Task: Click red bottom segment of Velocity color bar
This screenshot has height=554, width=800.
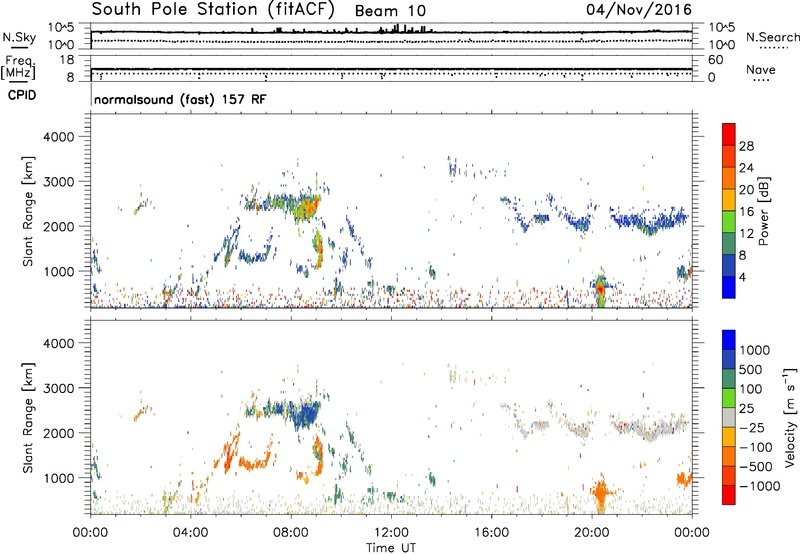Action: 729,495
